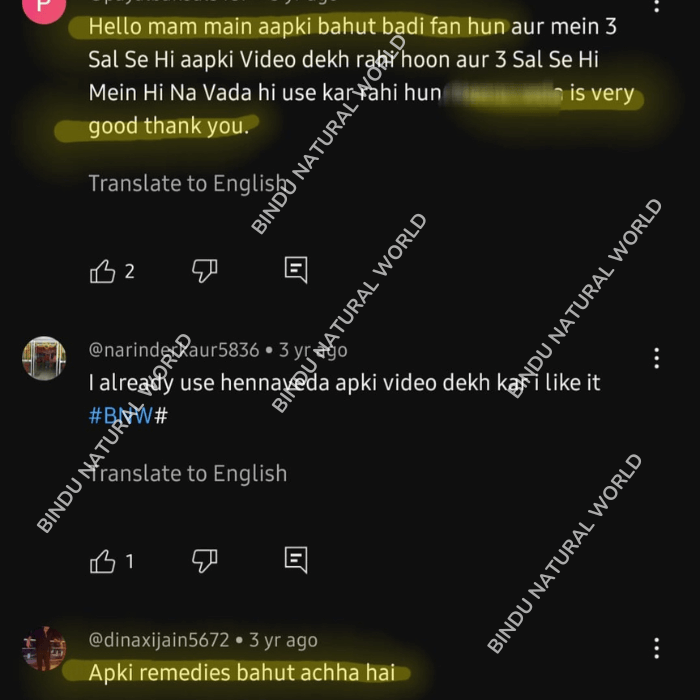Open @dinaxijain5672 profile from username
700x700 pixels.
tap(159, 640)
